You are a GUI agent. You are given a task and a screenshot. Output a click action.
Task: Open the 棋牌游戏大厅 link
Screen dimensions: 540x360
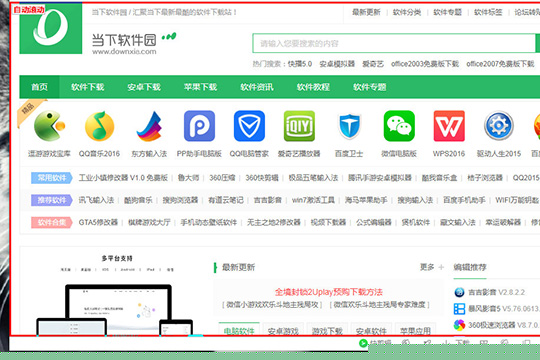tap(149, 223)
